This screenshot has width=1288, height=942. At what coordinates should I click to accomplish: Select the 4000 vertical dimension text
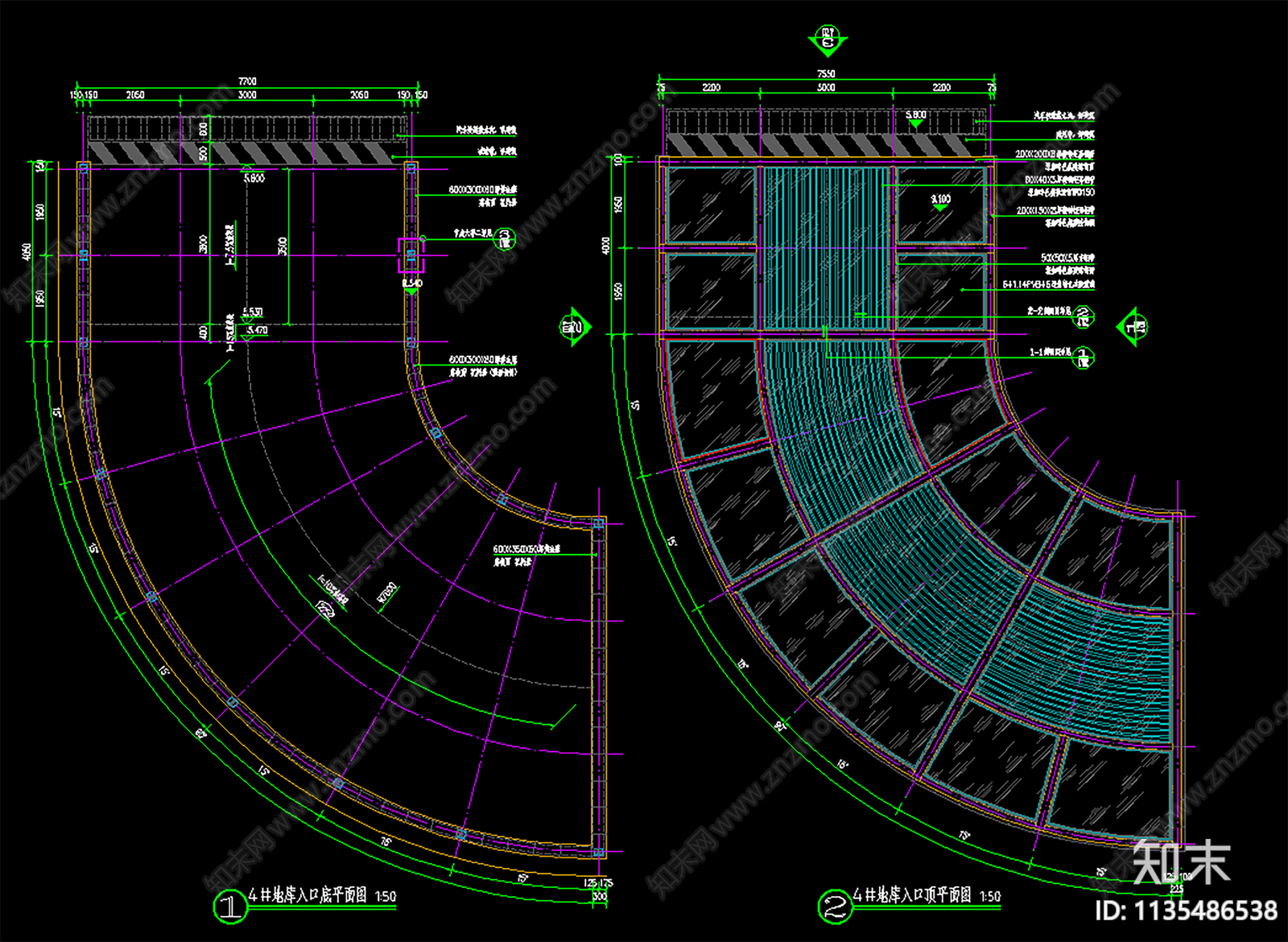[606, 246]
